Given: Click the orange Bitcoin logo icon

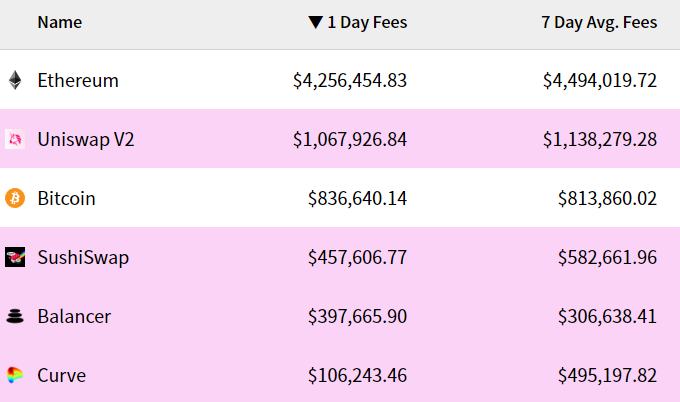Looking at the screenshot, I should coord(14,198).
